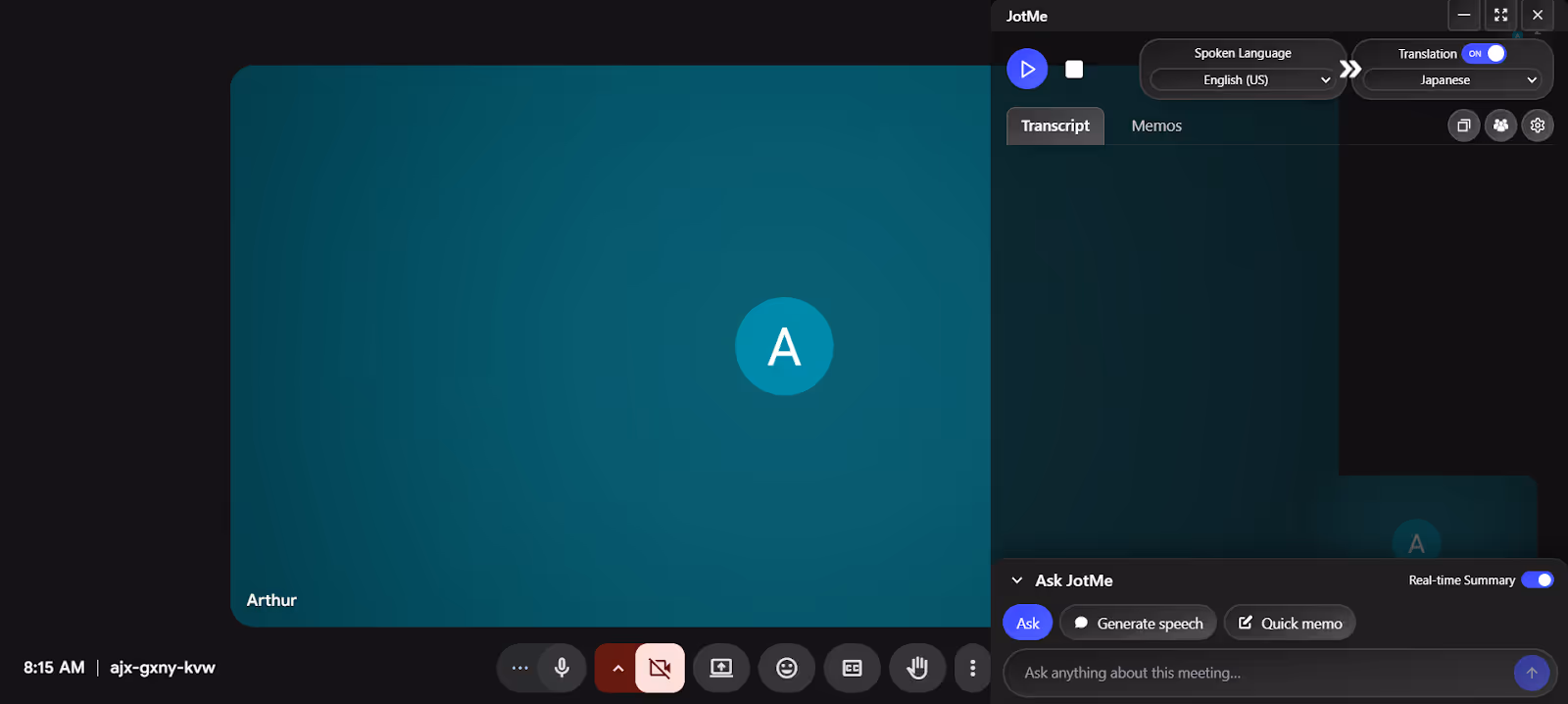Expand JotMe panel to fullscreen

1500,15
